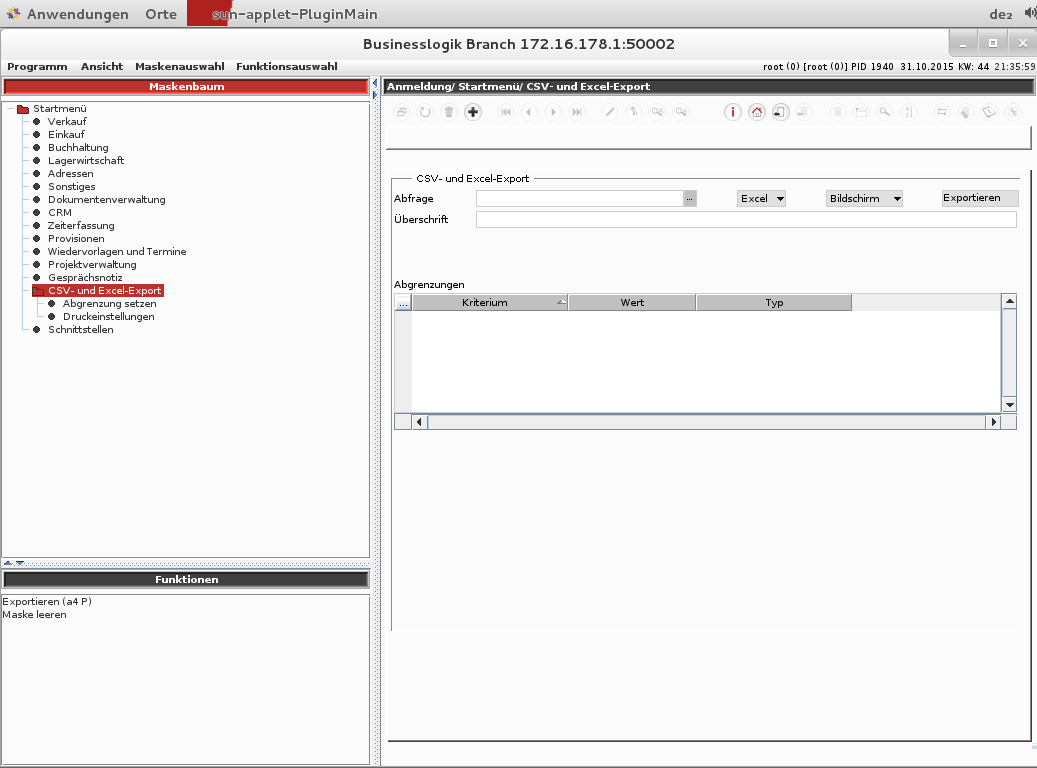Click the table's horizontal scrollbar right arrow
The height and width of the screenshot is (768, 1037).
993,423
